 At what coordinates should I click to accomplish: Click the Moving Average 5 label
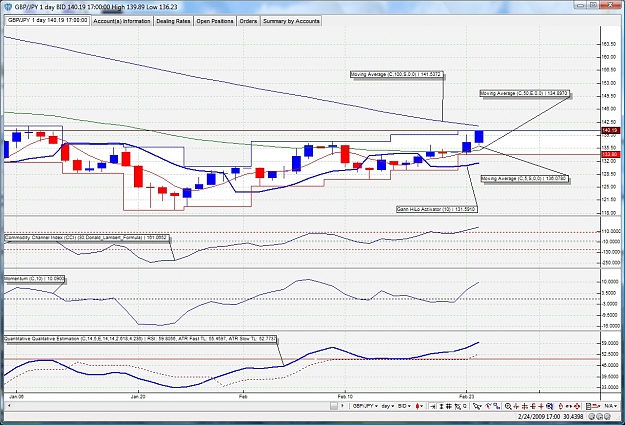coord(525,179)
